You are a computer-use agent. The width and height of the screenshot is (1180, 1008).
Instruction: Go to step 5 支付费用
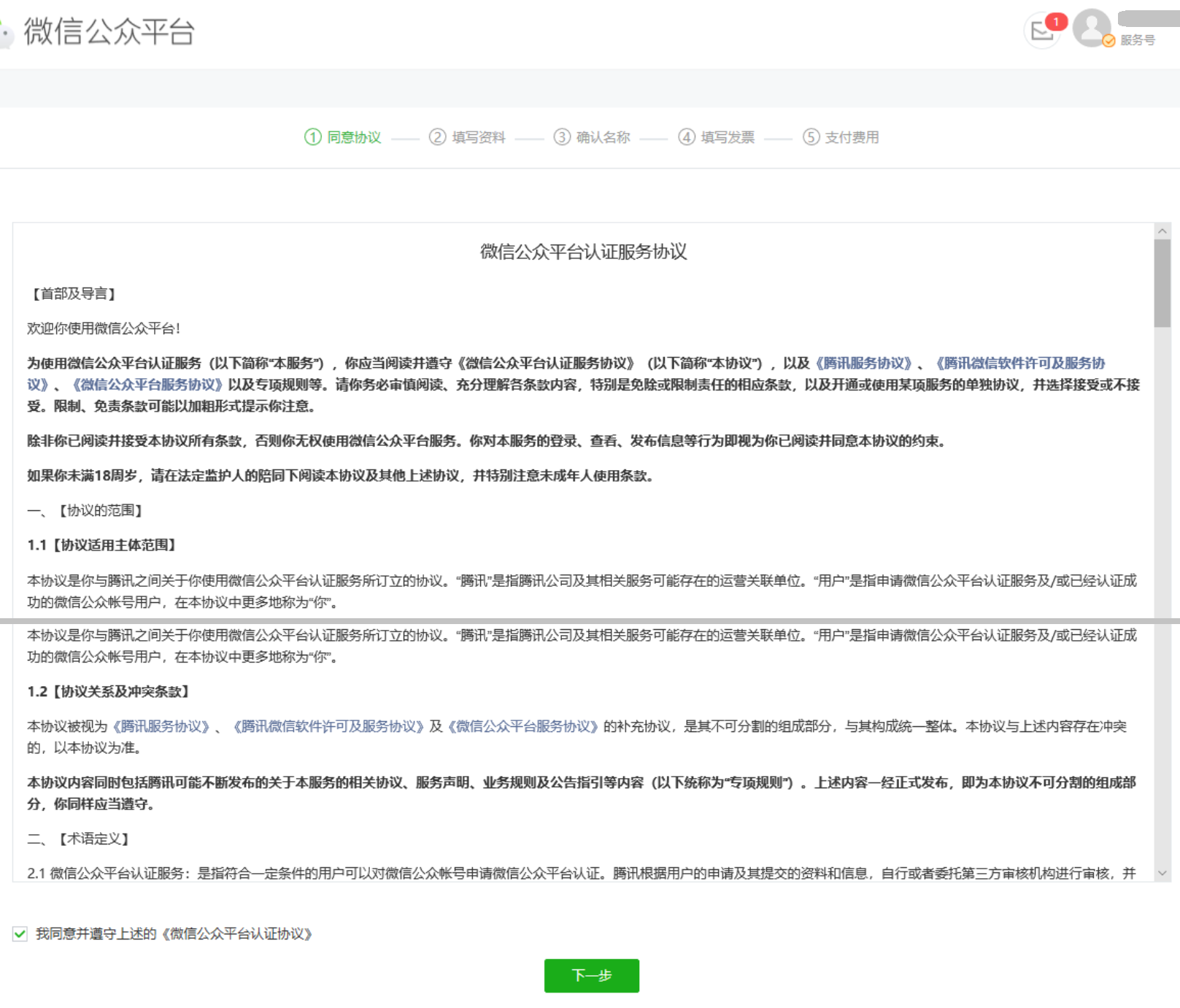point(841,137)
